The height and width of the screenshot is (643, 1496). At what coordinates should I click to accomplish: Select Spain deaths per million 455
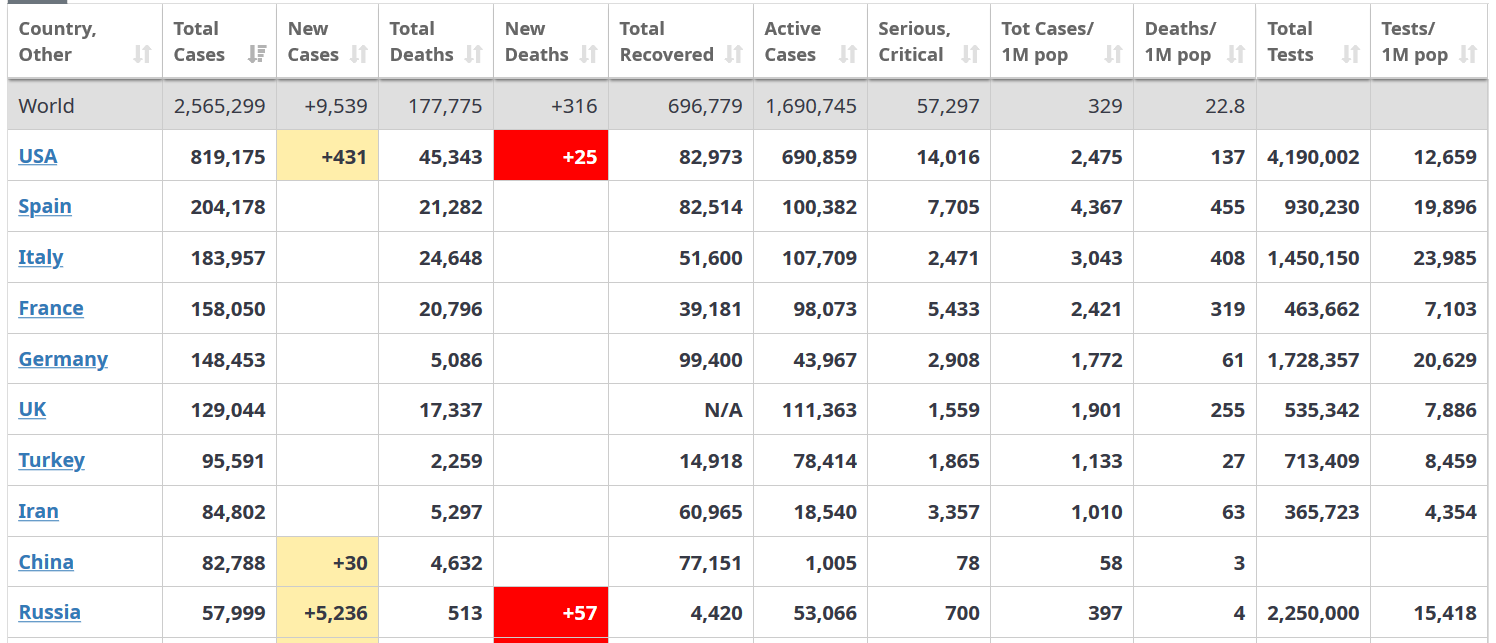[1228, 207]
